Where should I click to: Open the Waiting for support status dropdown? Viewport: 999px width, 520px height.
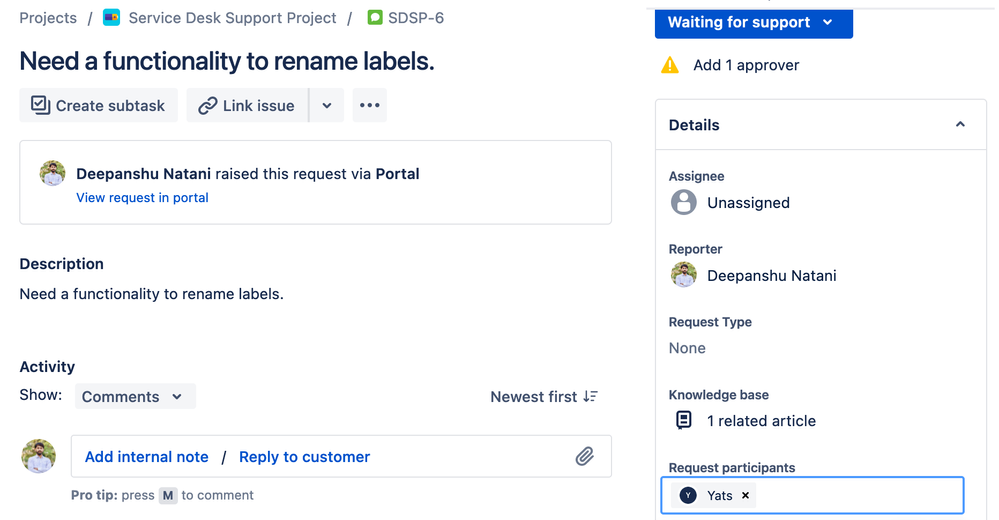pos(754,23)
